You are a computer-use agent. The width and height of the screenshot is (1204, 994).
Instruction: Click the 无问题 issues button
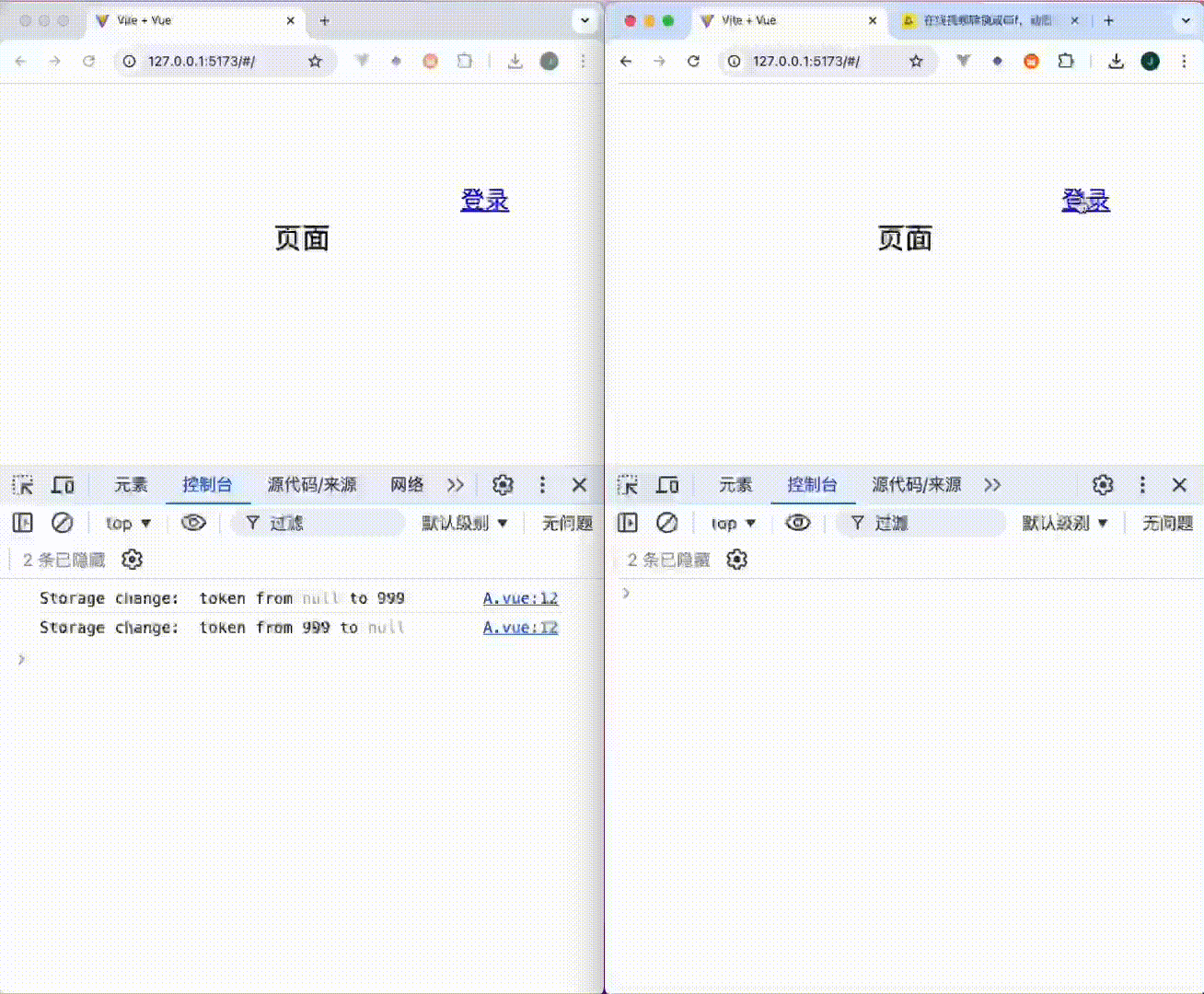point(567,523)
